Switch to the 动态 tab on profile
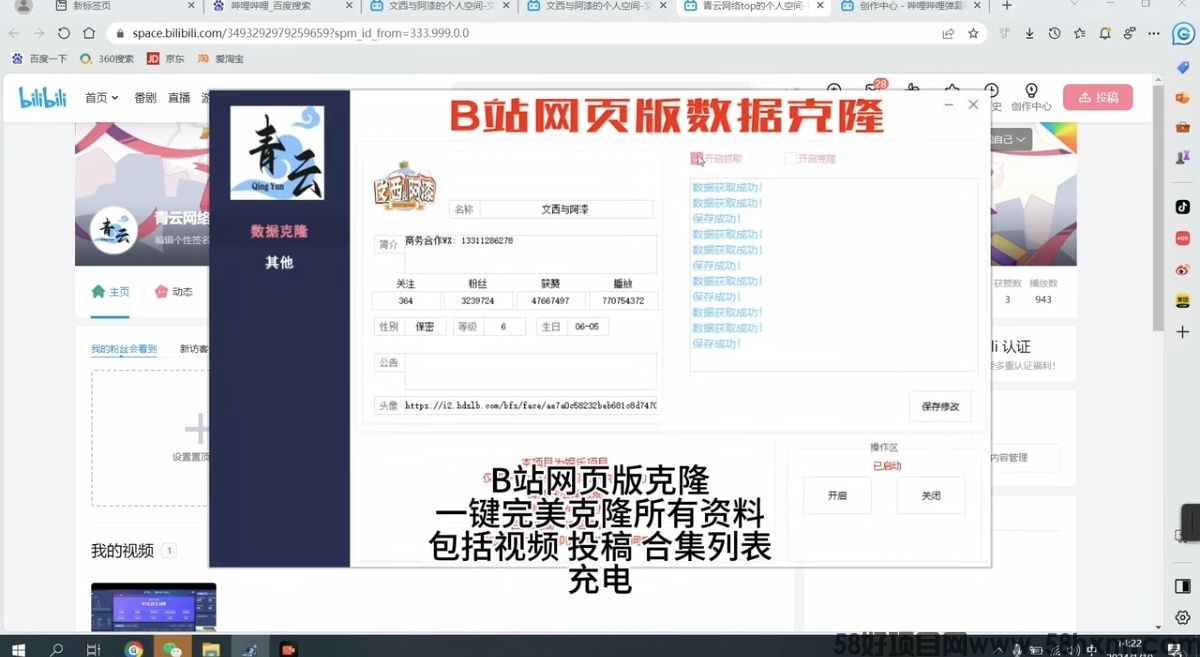The image size is (1200, 657). click(x=174, y=292)
